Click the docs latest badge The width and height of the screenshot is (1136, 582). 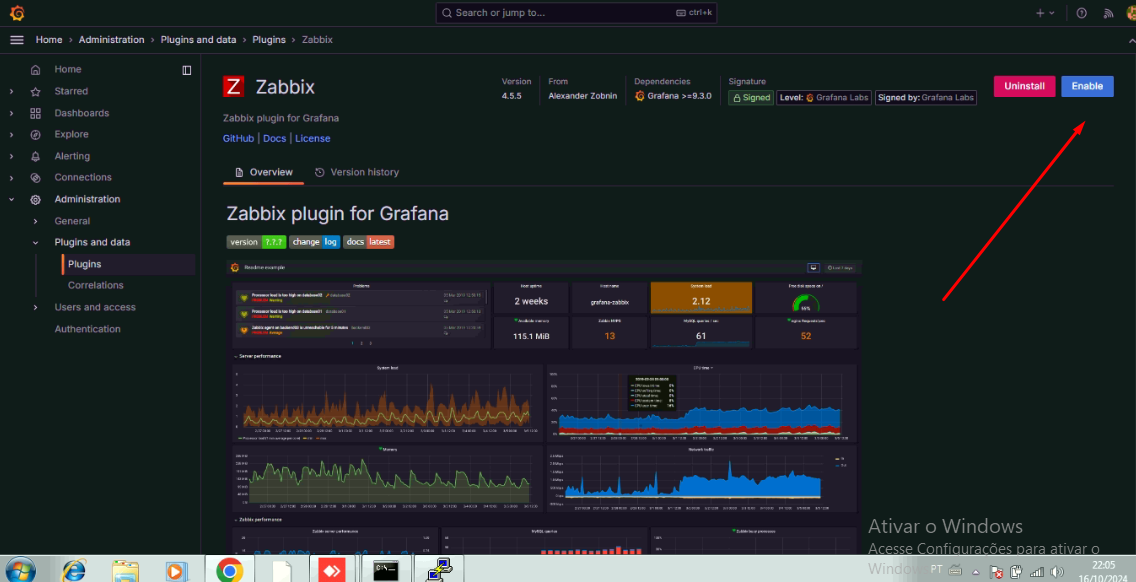click(368, 242)
